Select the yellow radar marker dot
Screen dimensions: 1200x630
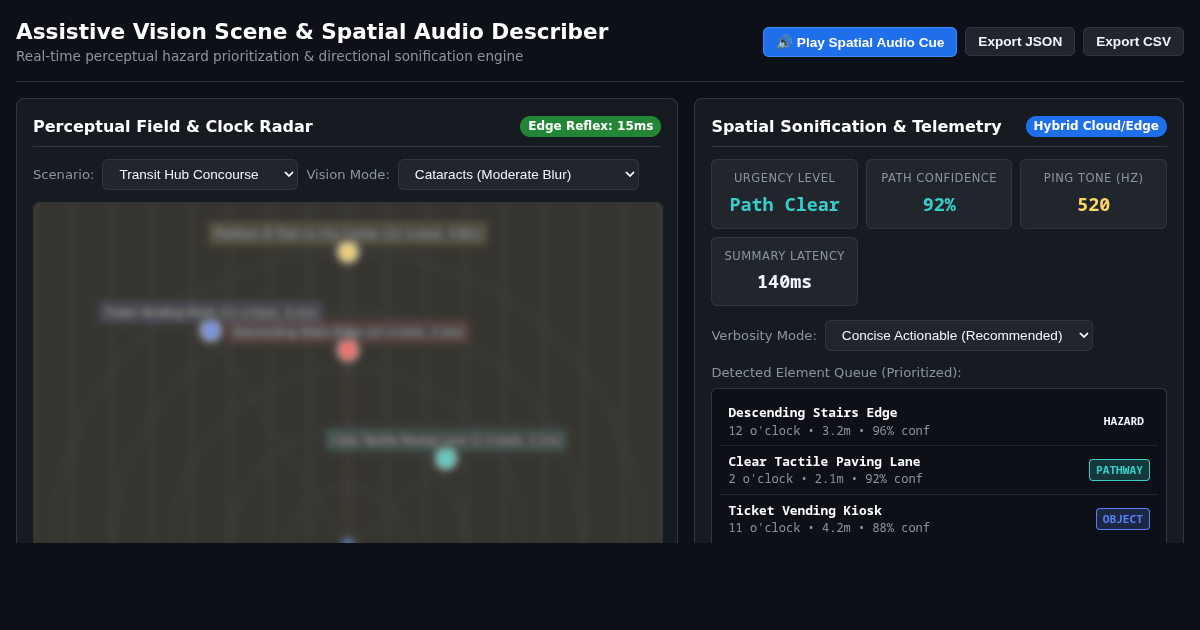(x=348, y=252)
